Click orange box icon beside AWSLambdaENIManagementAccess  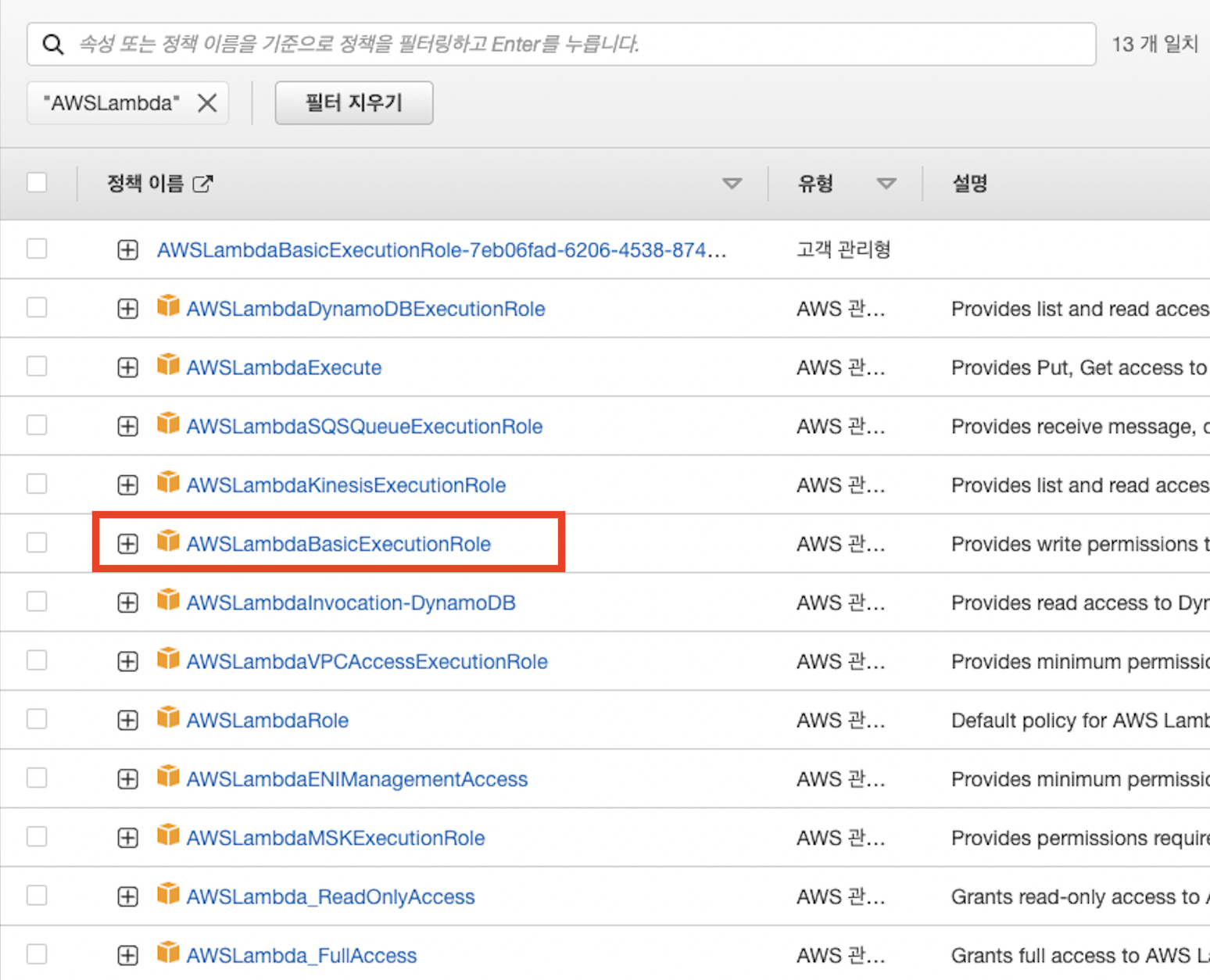pyautogui.click(x=168, y=775)
